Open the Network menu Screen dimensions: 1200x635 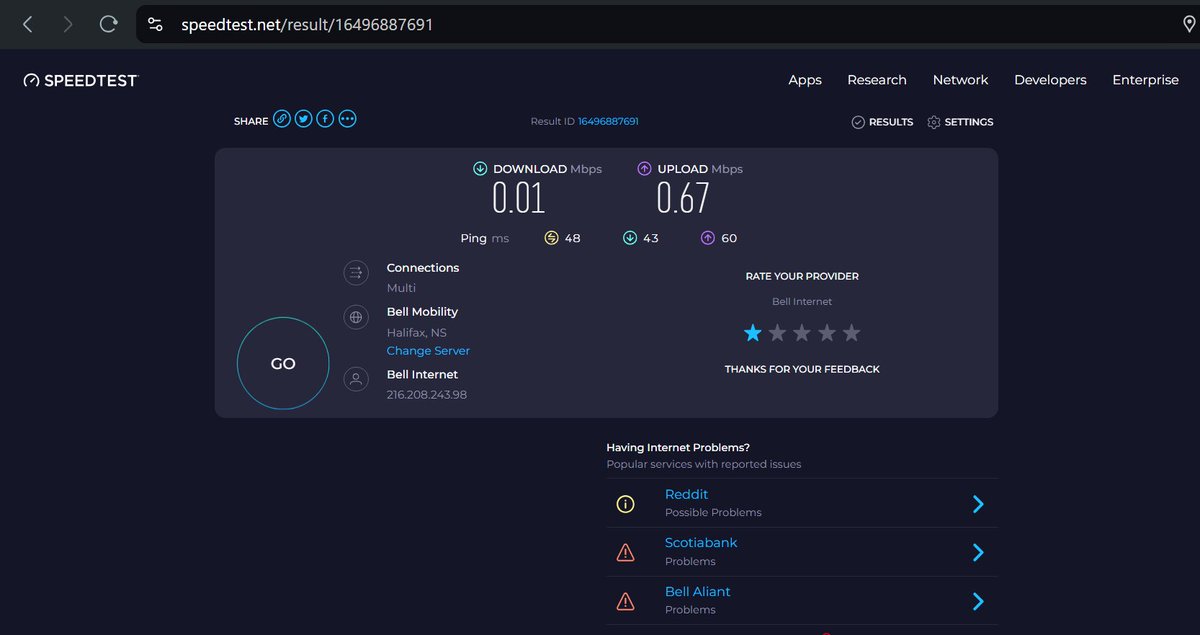click(x=960, y=80)
